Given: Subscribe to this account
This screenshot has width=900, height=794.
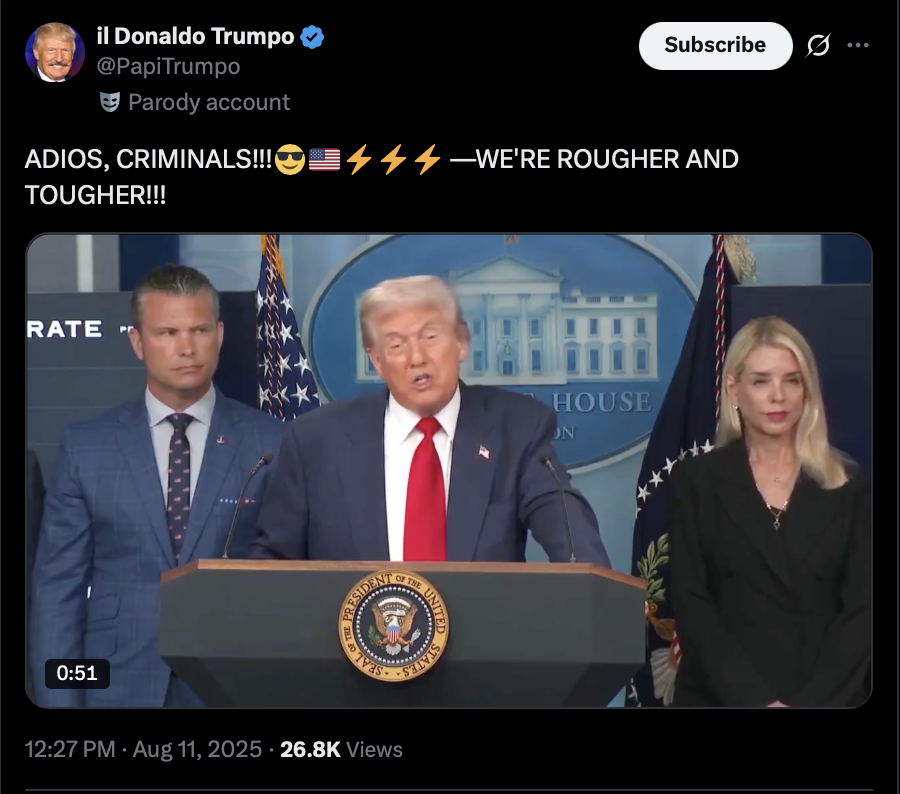Looking at the screenshot, I should tap(715, 45).
